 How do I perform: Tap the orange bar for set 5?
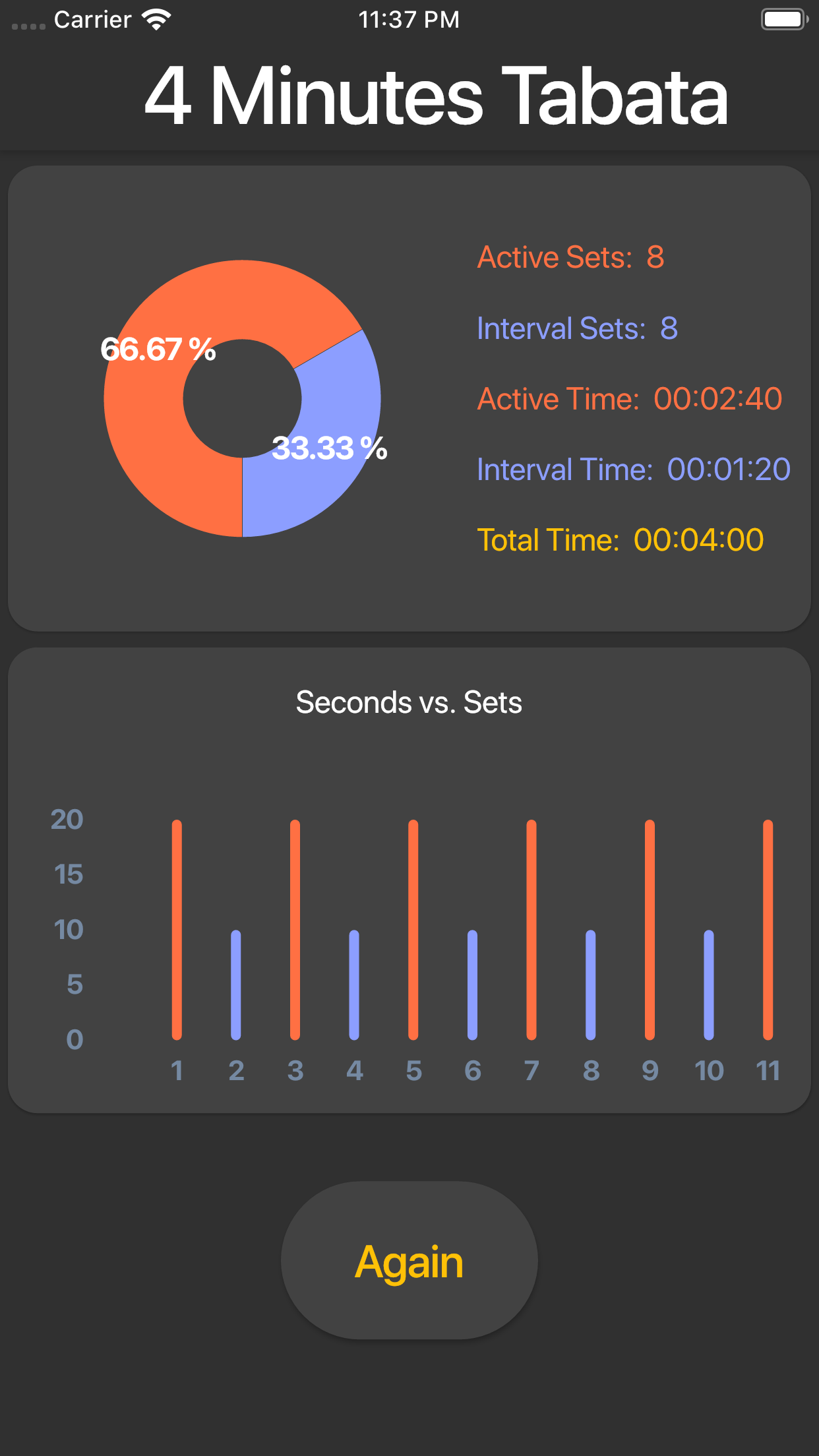[413, 930]
